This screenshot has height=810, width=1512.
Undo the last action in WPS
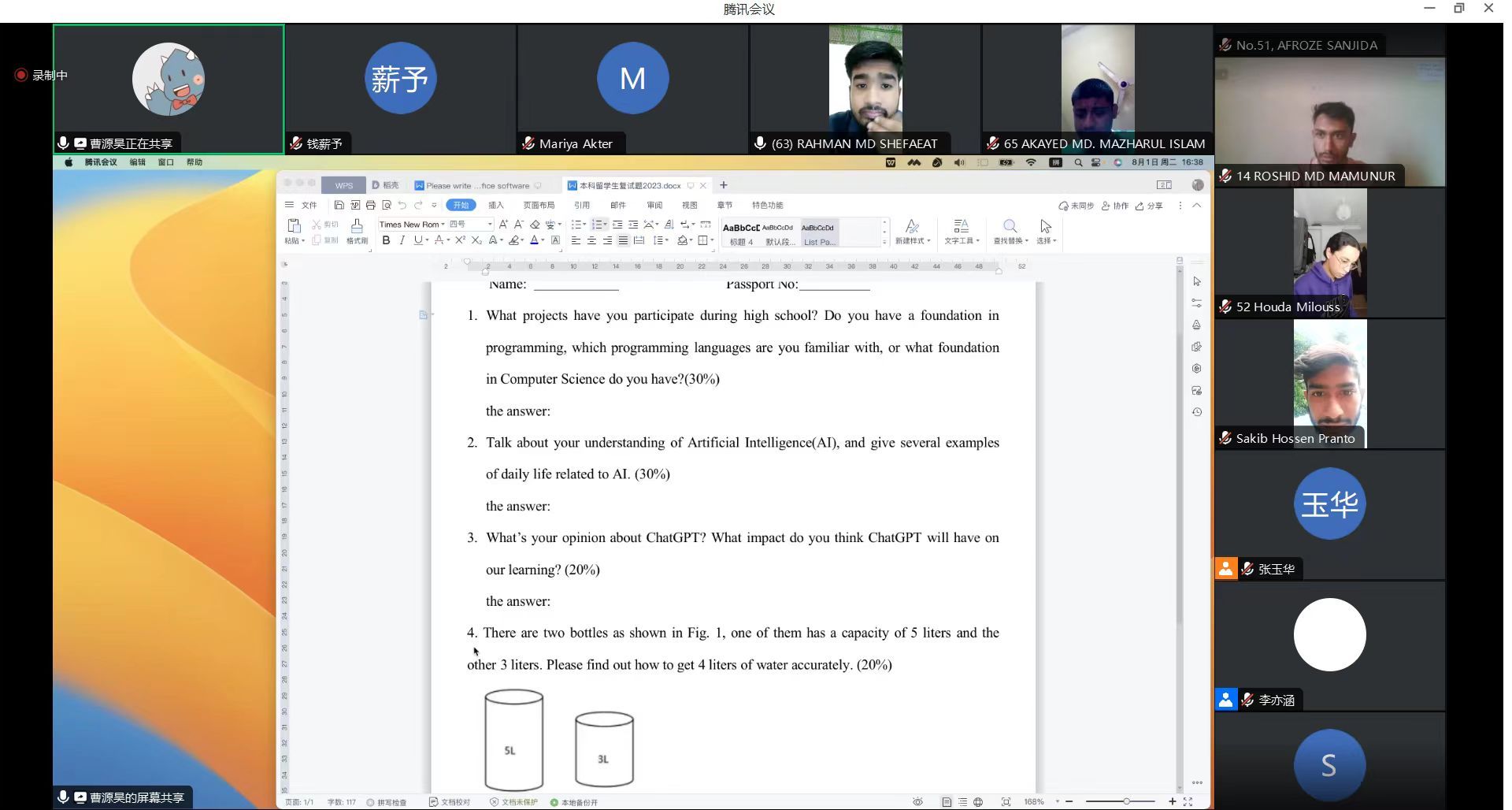point(402,206)
